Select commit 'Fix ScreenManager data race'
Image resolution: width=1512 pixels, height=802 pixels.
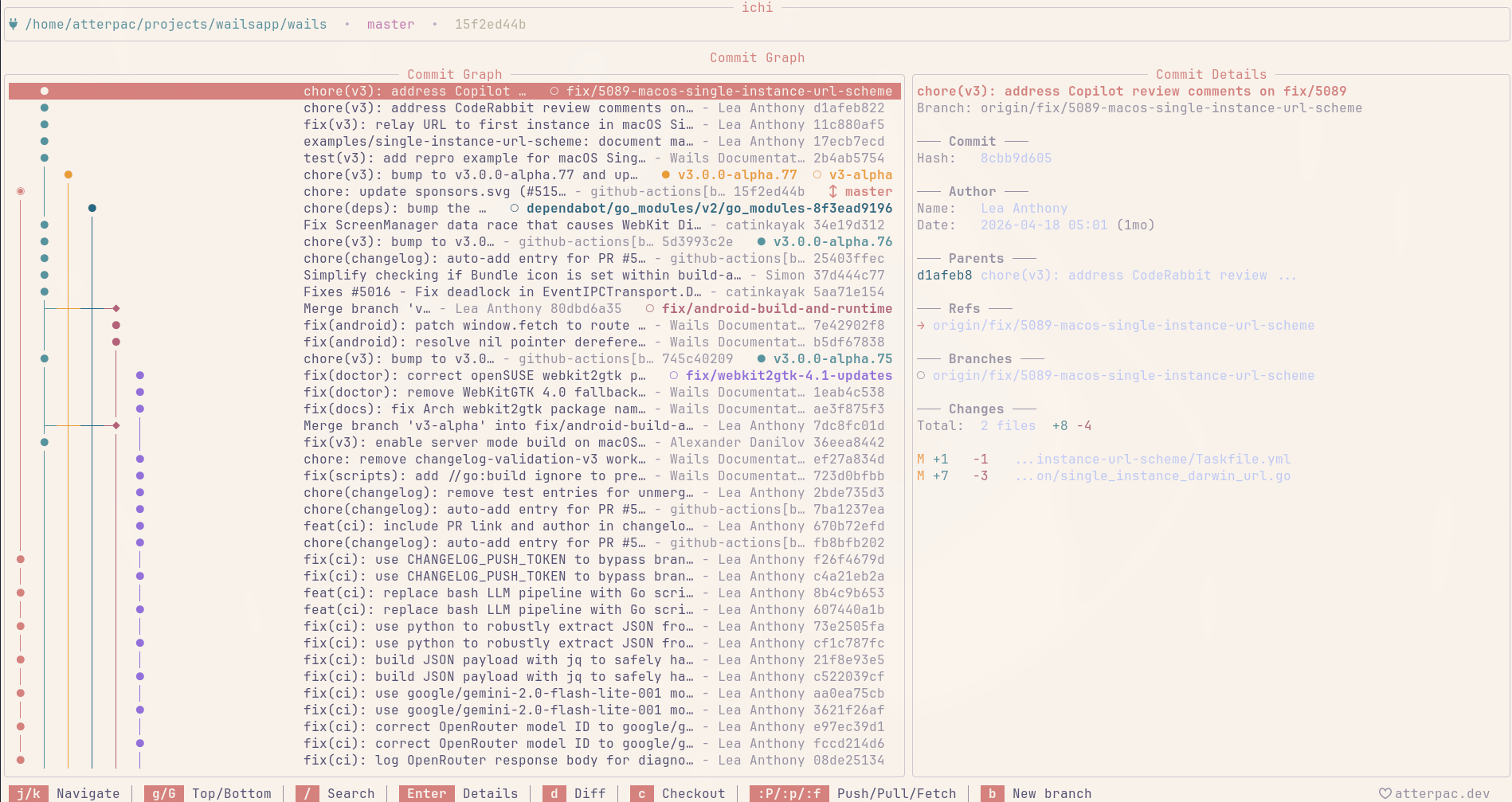pos(455,225)
